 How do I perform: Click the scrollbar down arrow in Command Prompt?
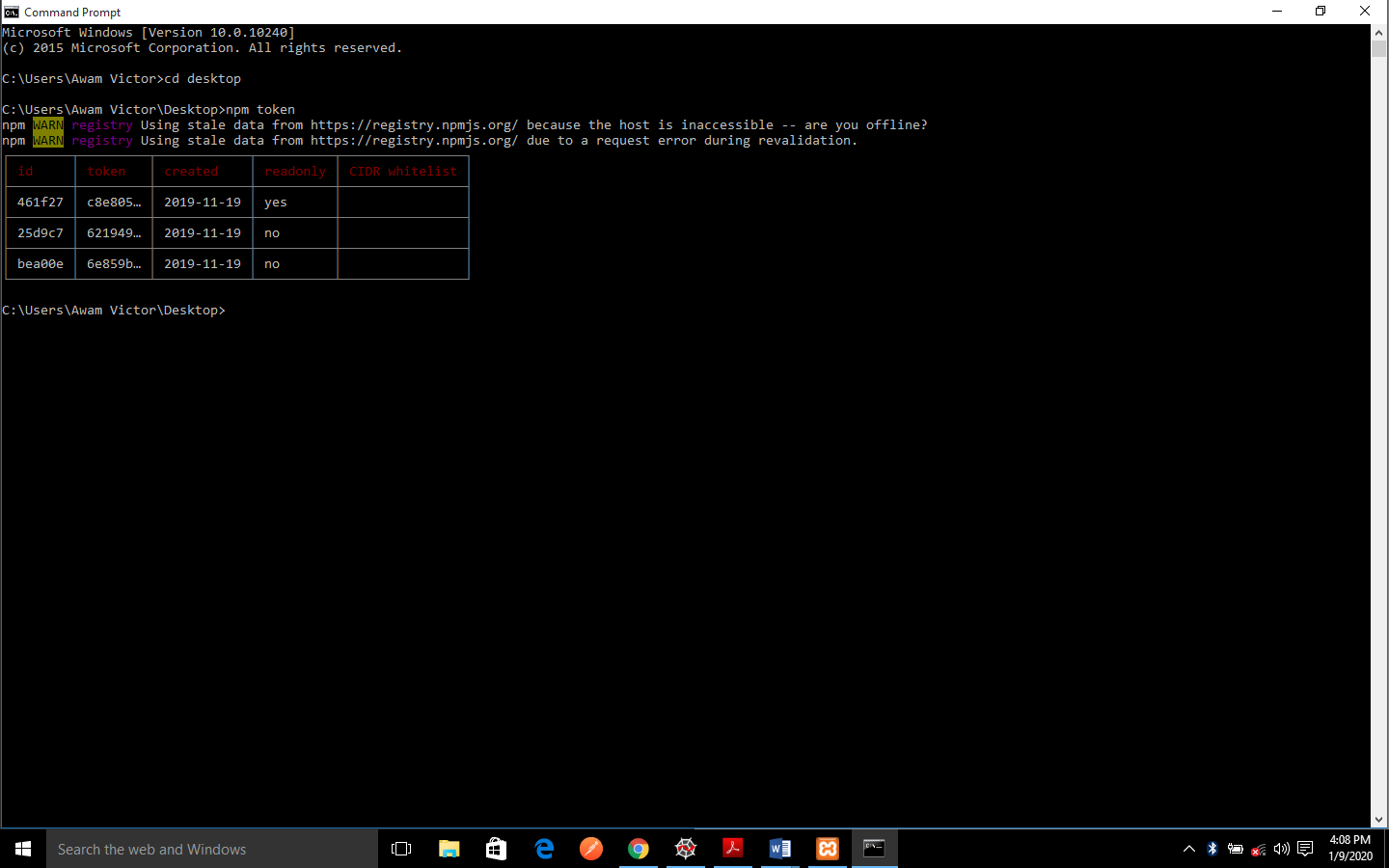(x=1378, y=819)
